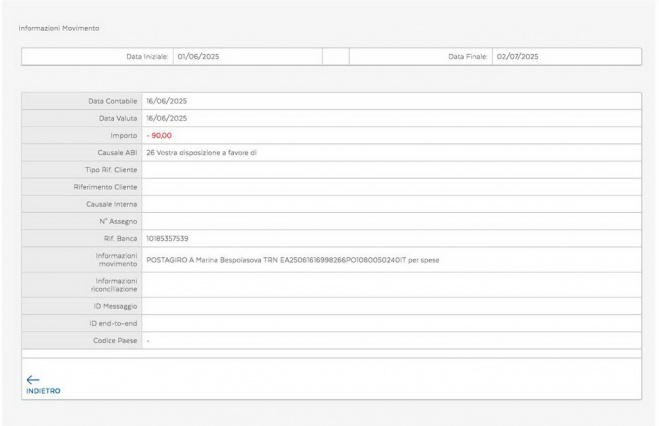This screenshot has height=426, width=659.
Task: Click the Codice Paese value cell
Action: point(390,341)
